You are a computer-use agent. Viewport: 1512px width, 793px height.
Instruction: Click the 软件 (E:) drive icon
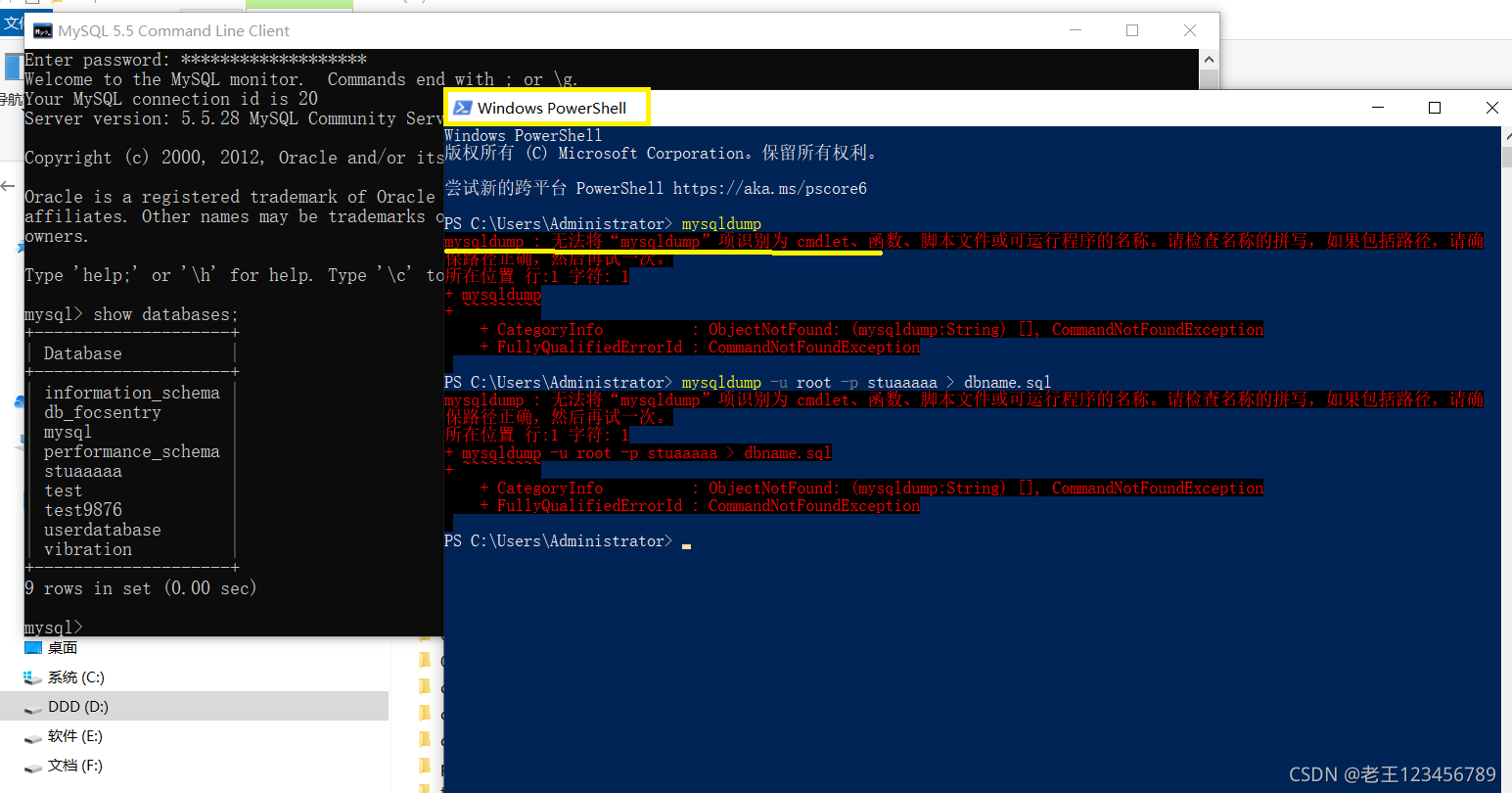(33, 736)
